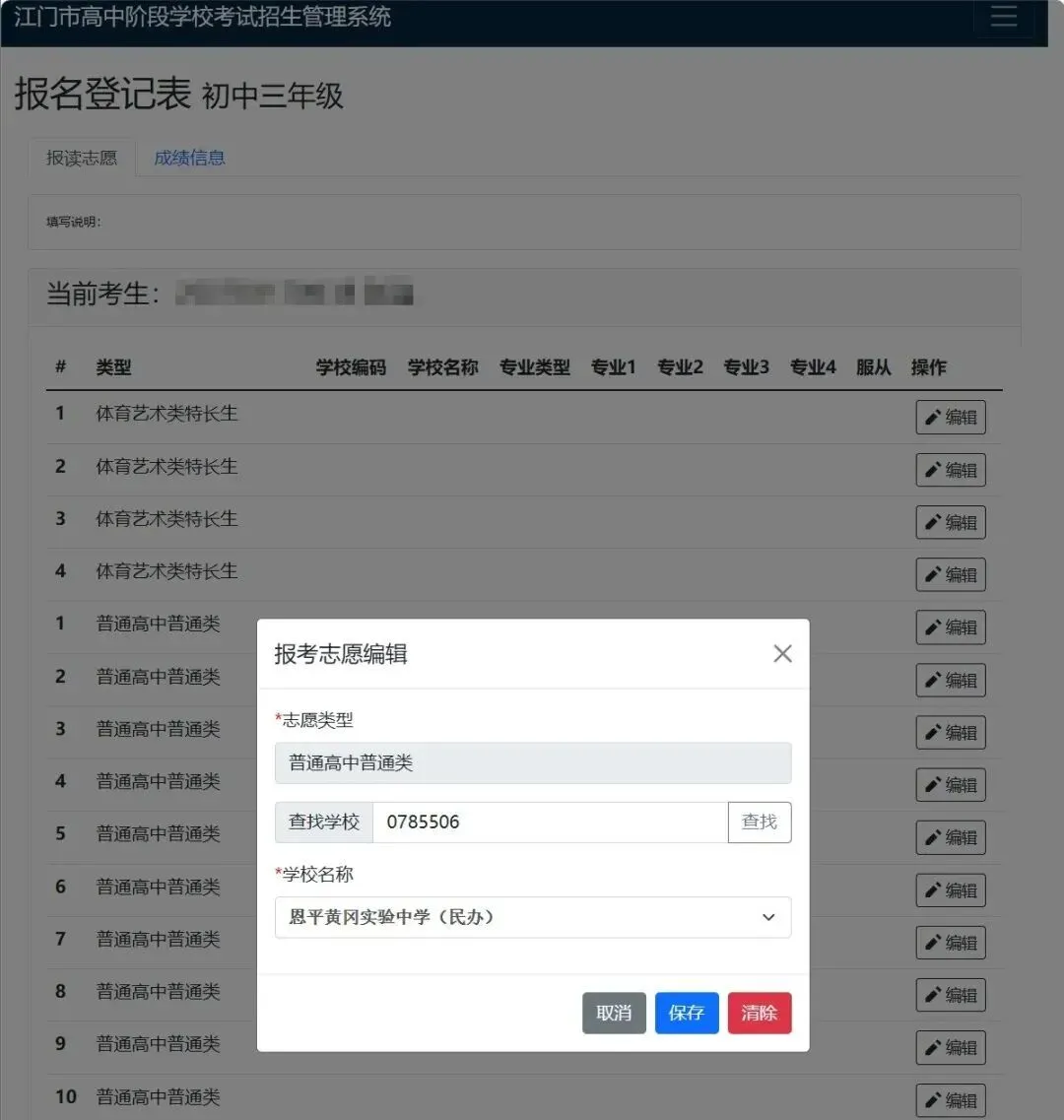Edit row 2 体育艺术类特长生
This screenshot has width=1064, height=1120.
[x=951, y=470]
